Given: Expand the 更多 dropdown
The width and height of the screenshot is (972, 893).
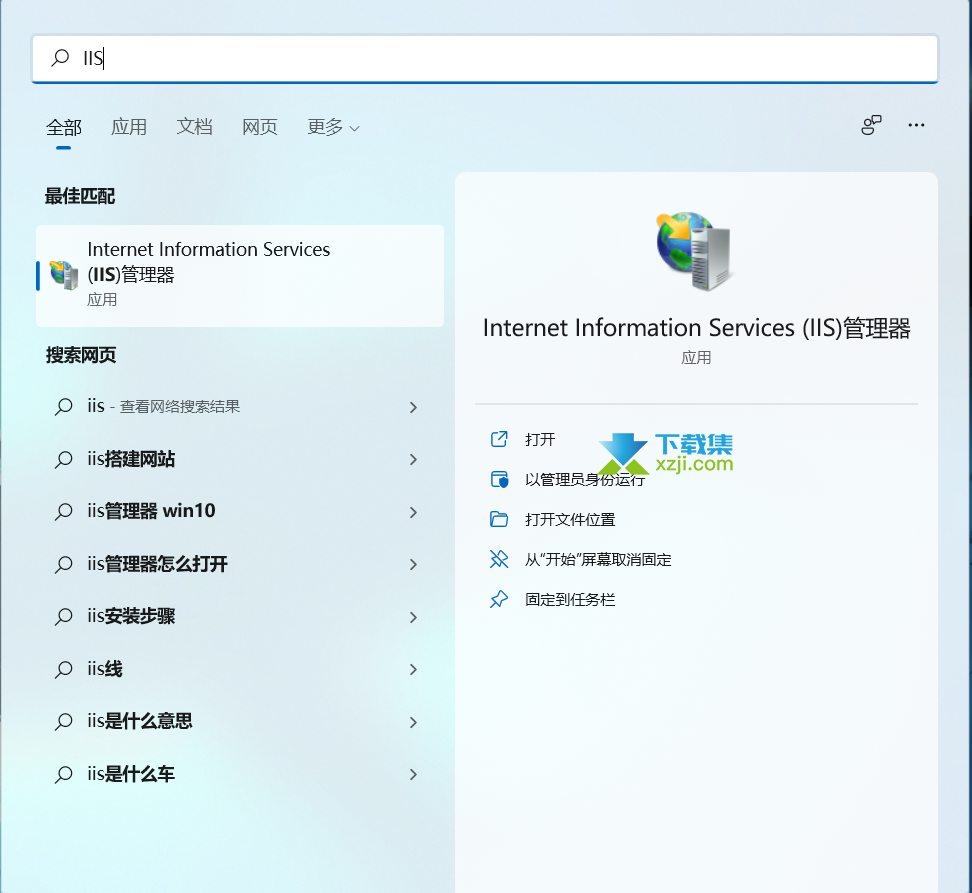Looking at the screenshot, I should tap(333, 127).
